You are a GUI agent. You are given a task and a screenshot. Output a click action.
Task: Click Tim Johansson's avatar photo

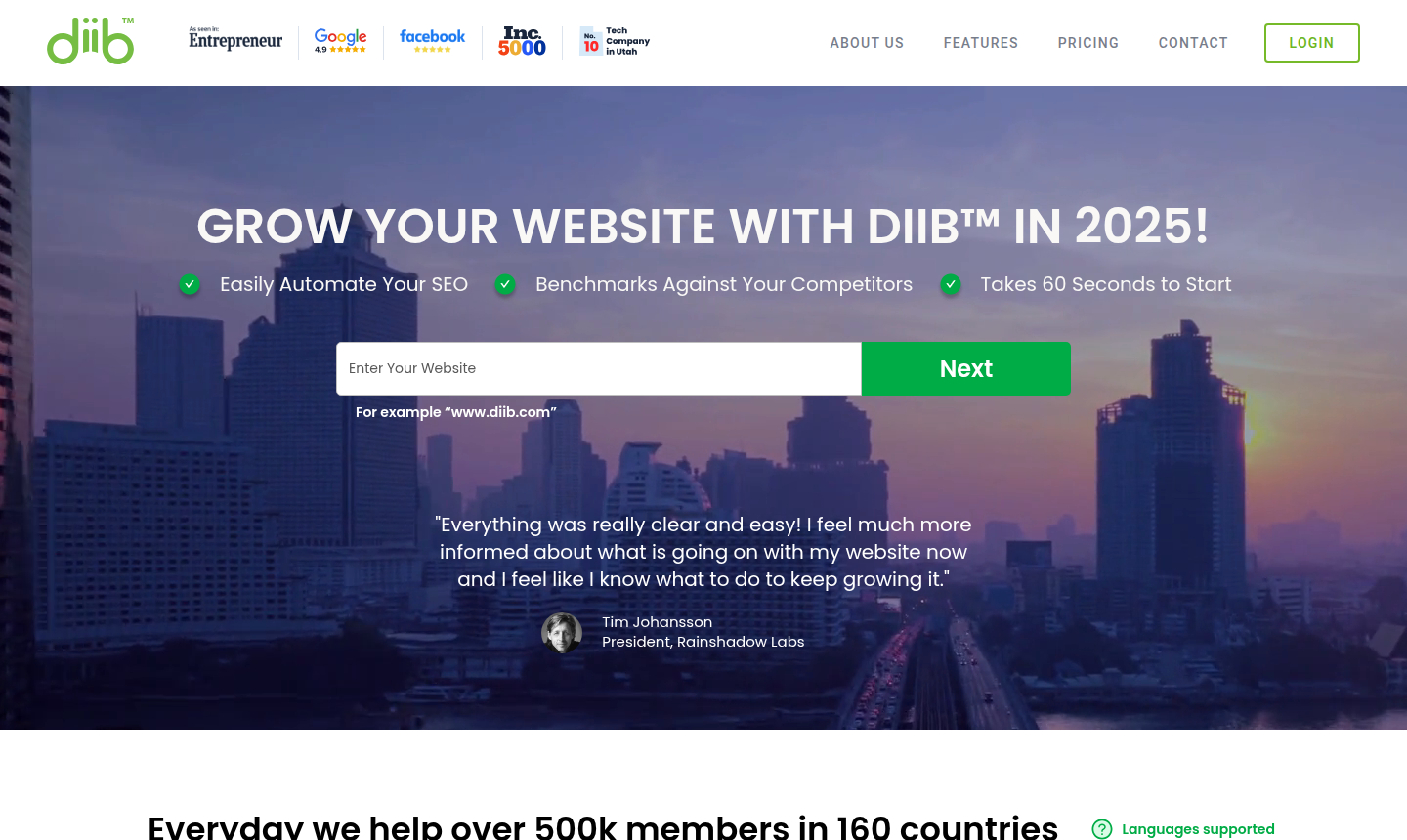click(562, 633)
